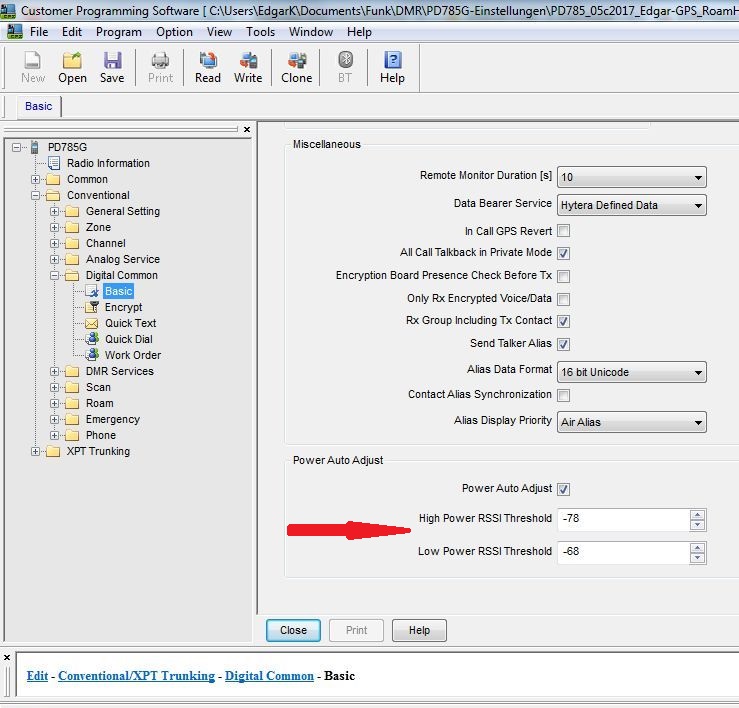Expand the Phone folder

pos(54,436)
